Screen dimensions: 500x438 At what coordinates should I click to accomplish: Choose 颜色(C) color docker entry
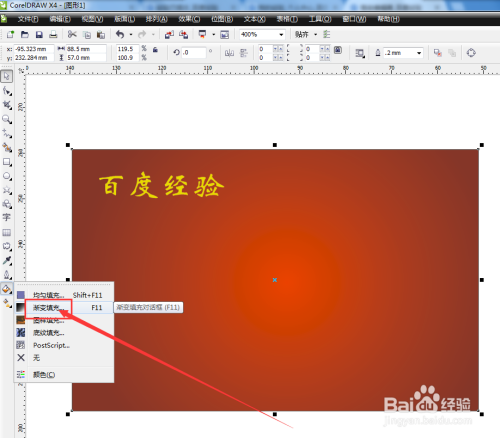point(64,375)
